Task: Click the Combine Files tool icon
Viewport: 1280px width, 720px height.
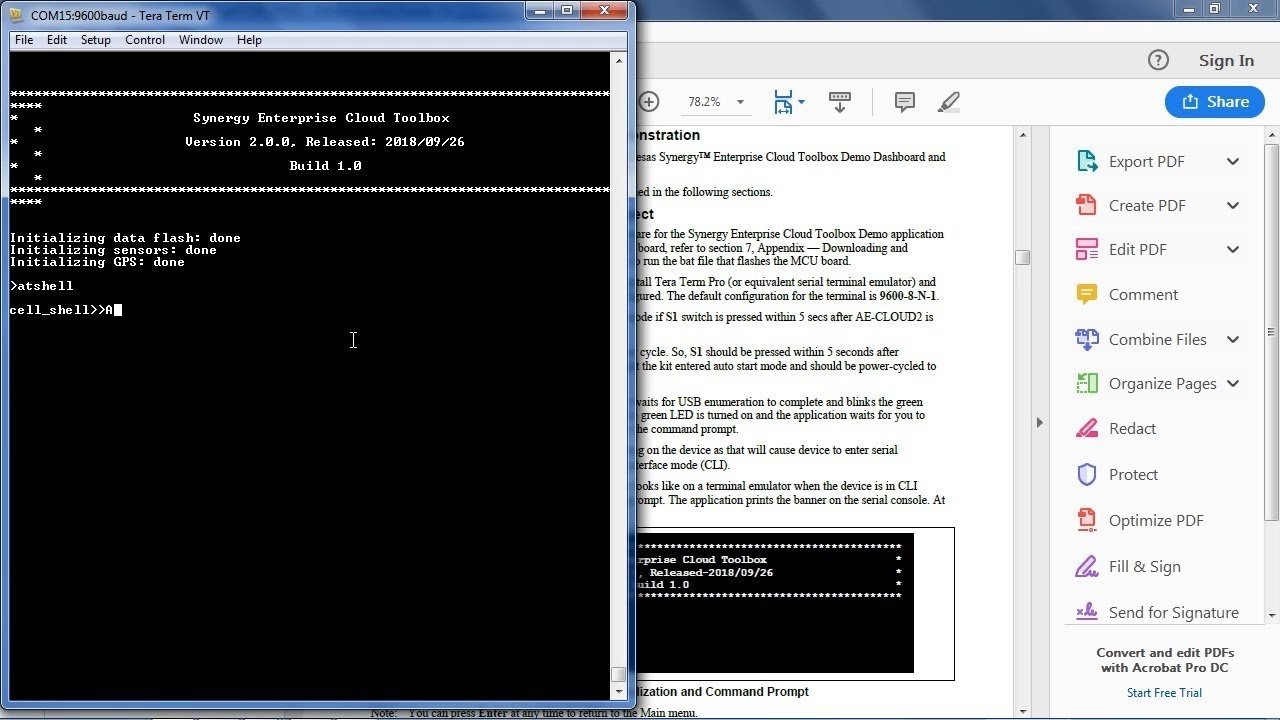Action: pyautogui.click(x=1087, y=339)
